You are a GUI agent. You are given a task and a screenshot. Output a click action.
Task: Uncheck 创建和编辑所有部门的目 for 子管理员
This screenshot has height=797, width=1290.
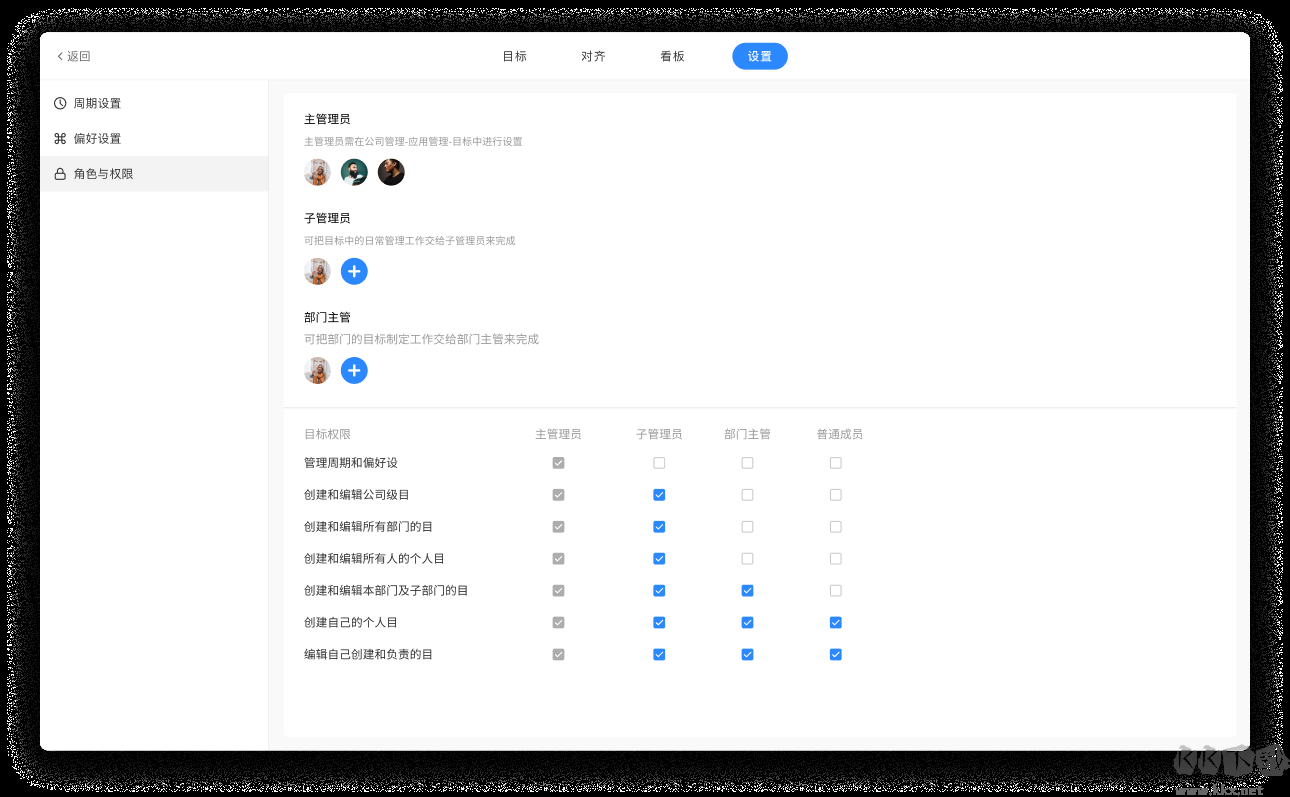click(x=659, y=527)
